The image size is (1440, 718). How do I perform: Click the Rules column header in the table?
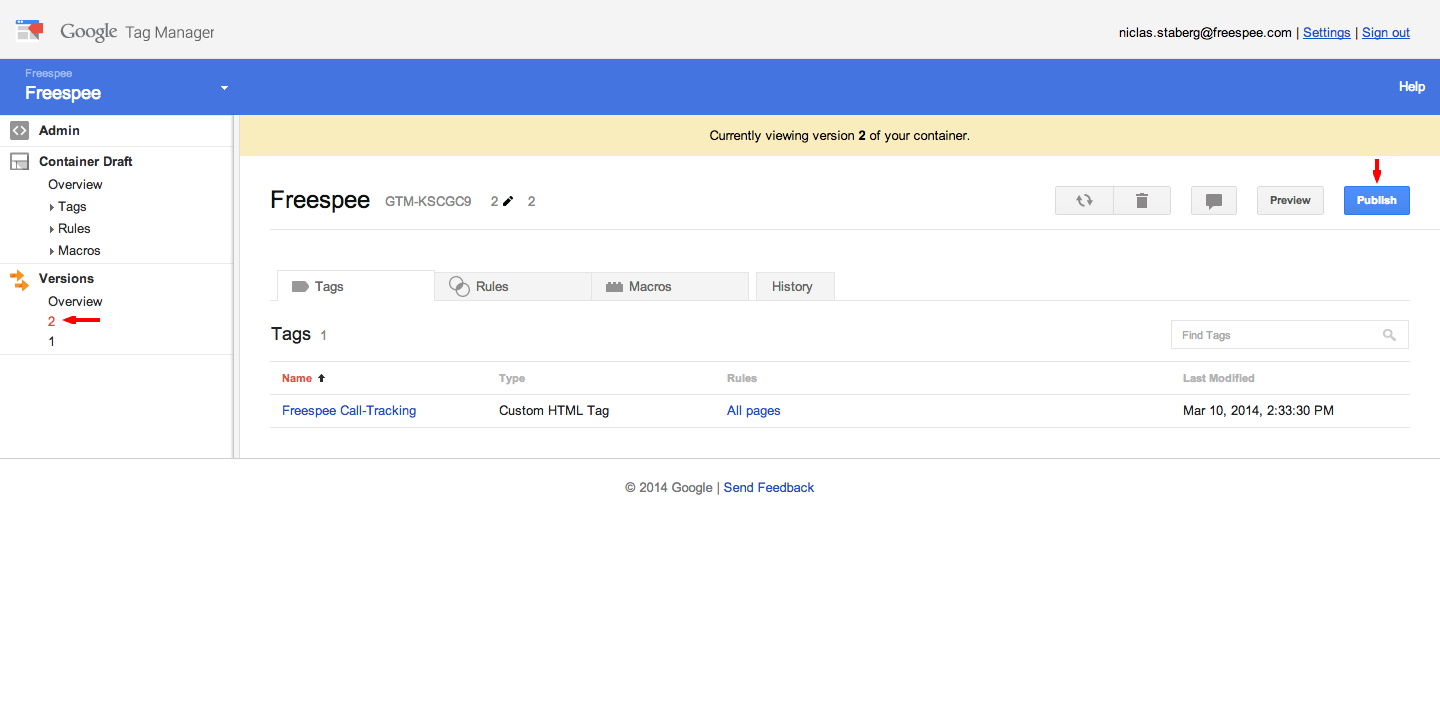coord(742,378)
